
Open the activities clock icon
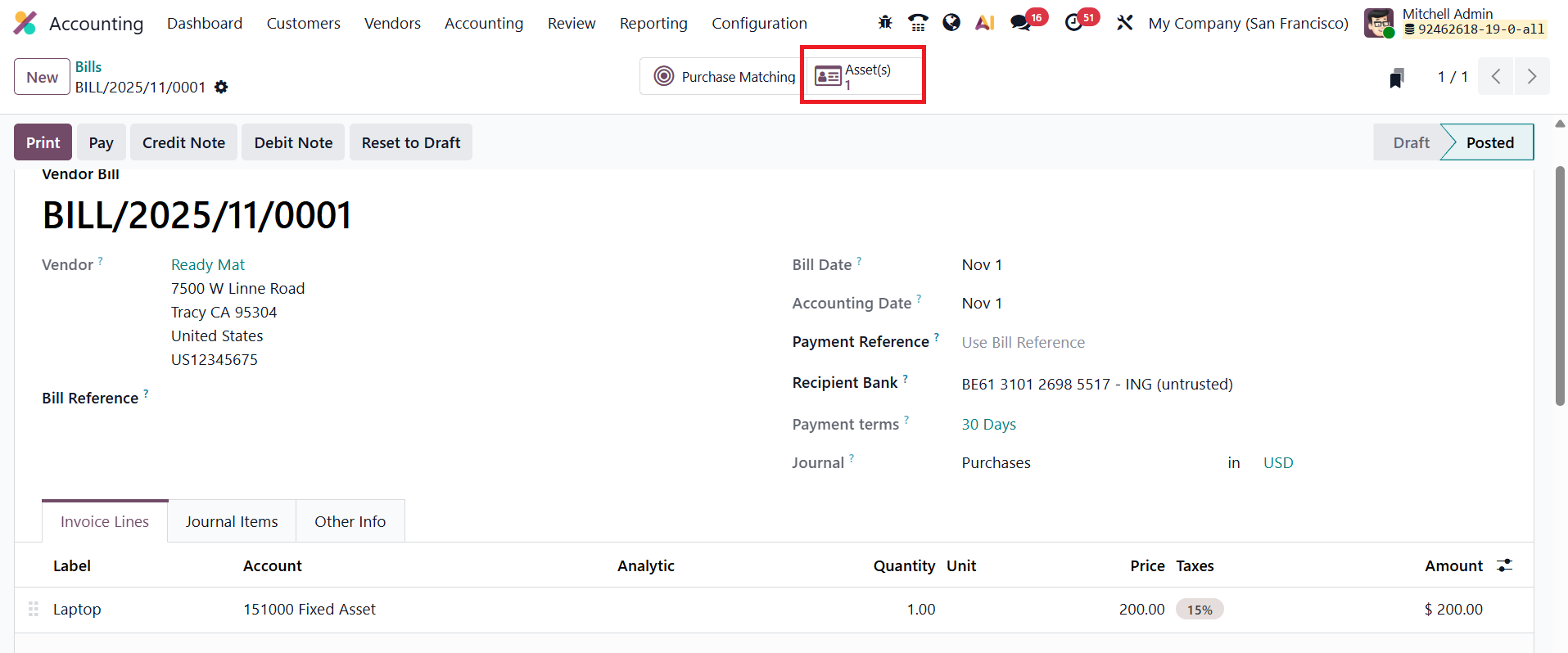tap(1073, 23)
